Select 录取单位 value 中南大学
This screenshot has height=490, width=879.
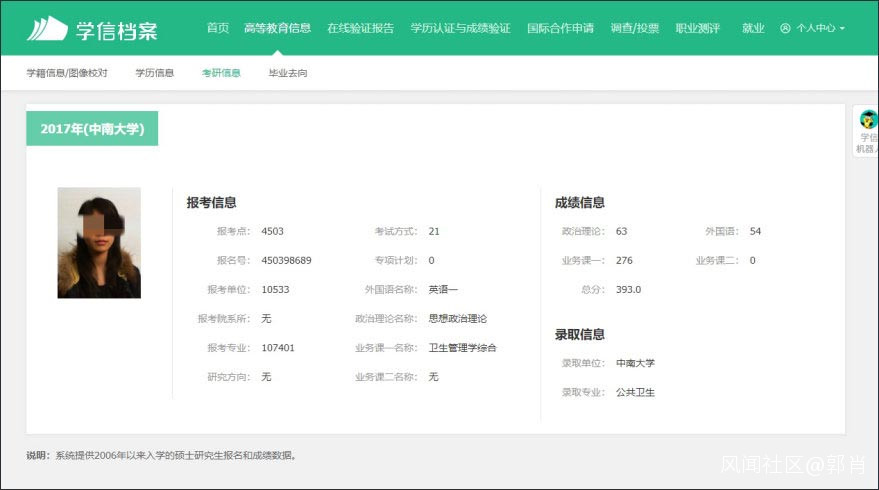click(x=635, y=363)
